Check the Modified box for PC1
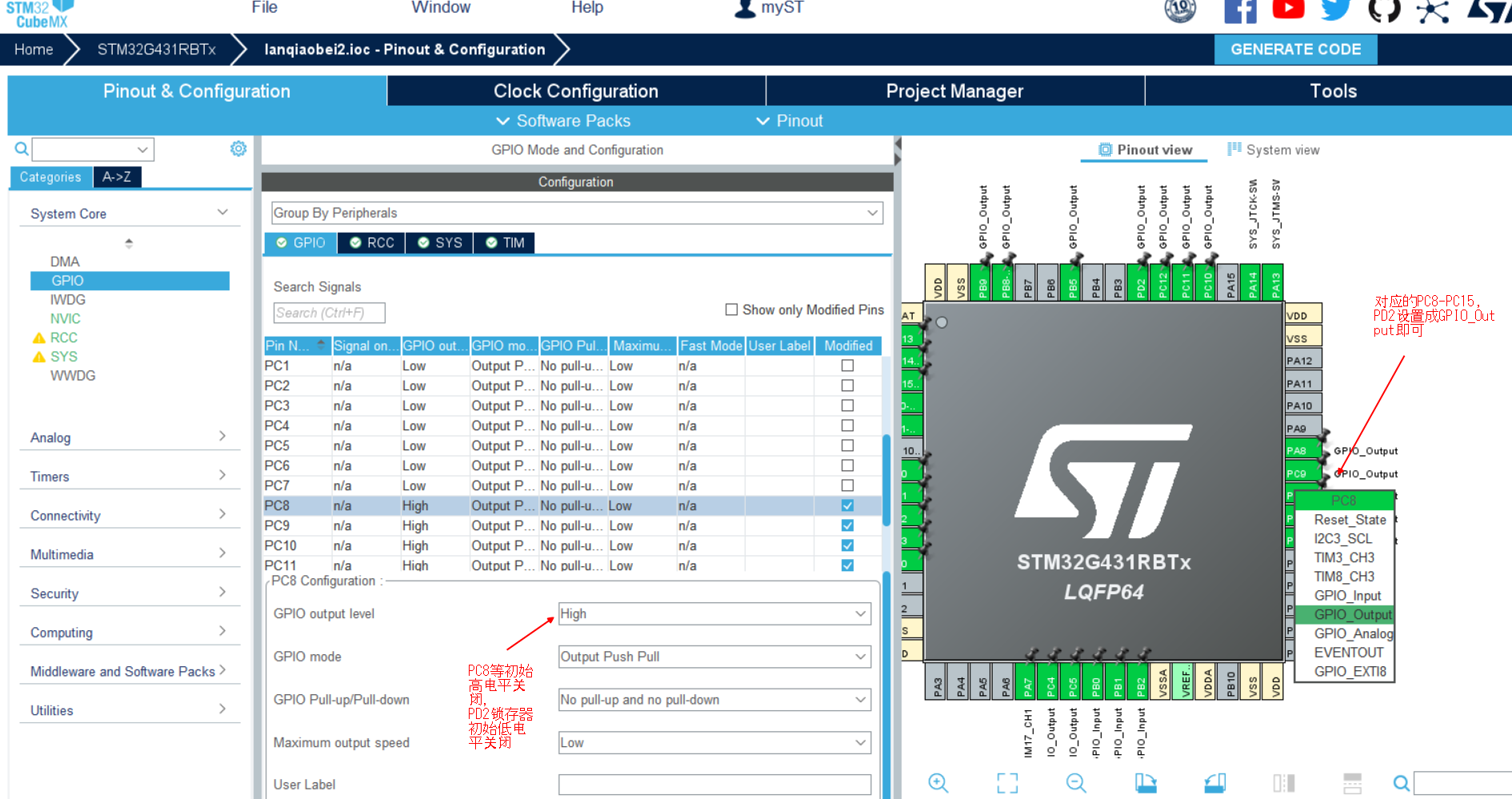Image resolution: width=1512 pixels, height=799 pixels. (x=847, y=366)
